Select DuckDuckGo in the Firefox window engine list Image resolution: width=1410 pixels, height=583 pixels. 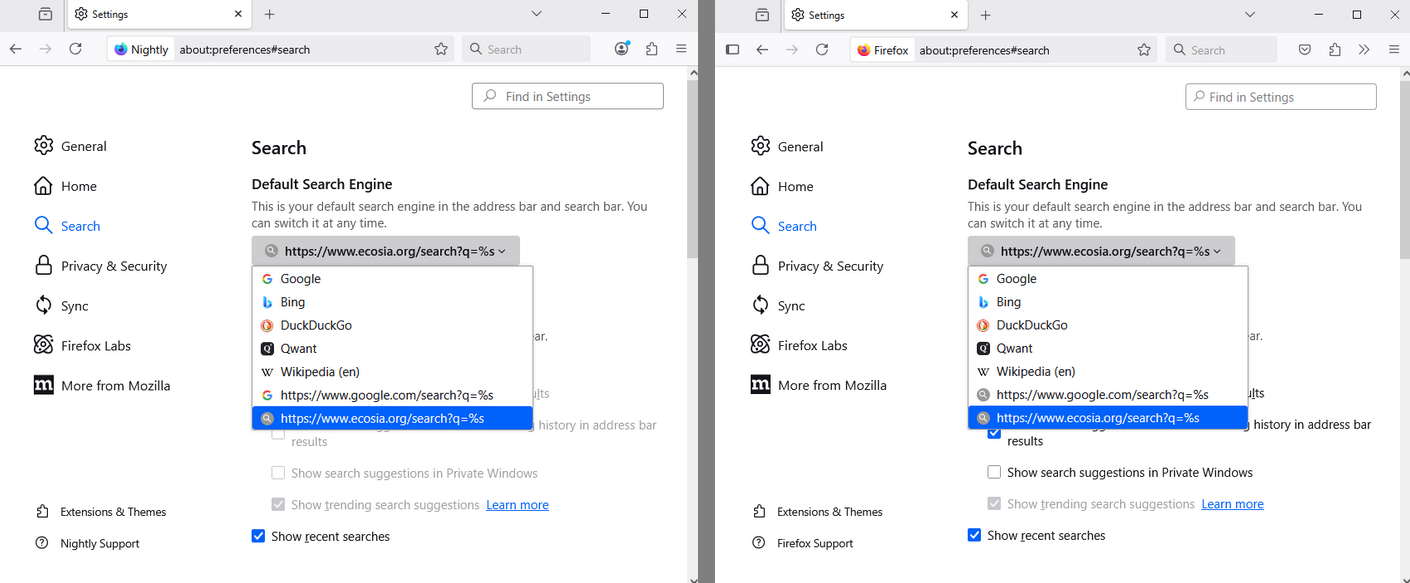click(x=1108, y=325)
